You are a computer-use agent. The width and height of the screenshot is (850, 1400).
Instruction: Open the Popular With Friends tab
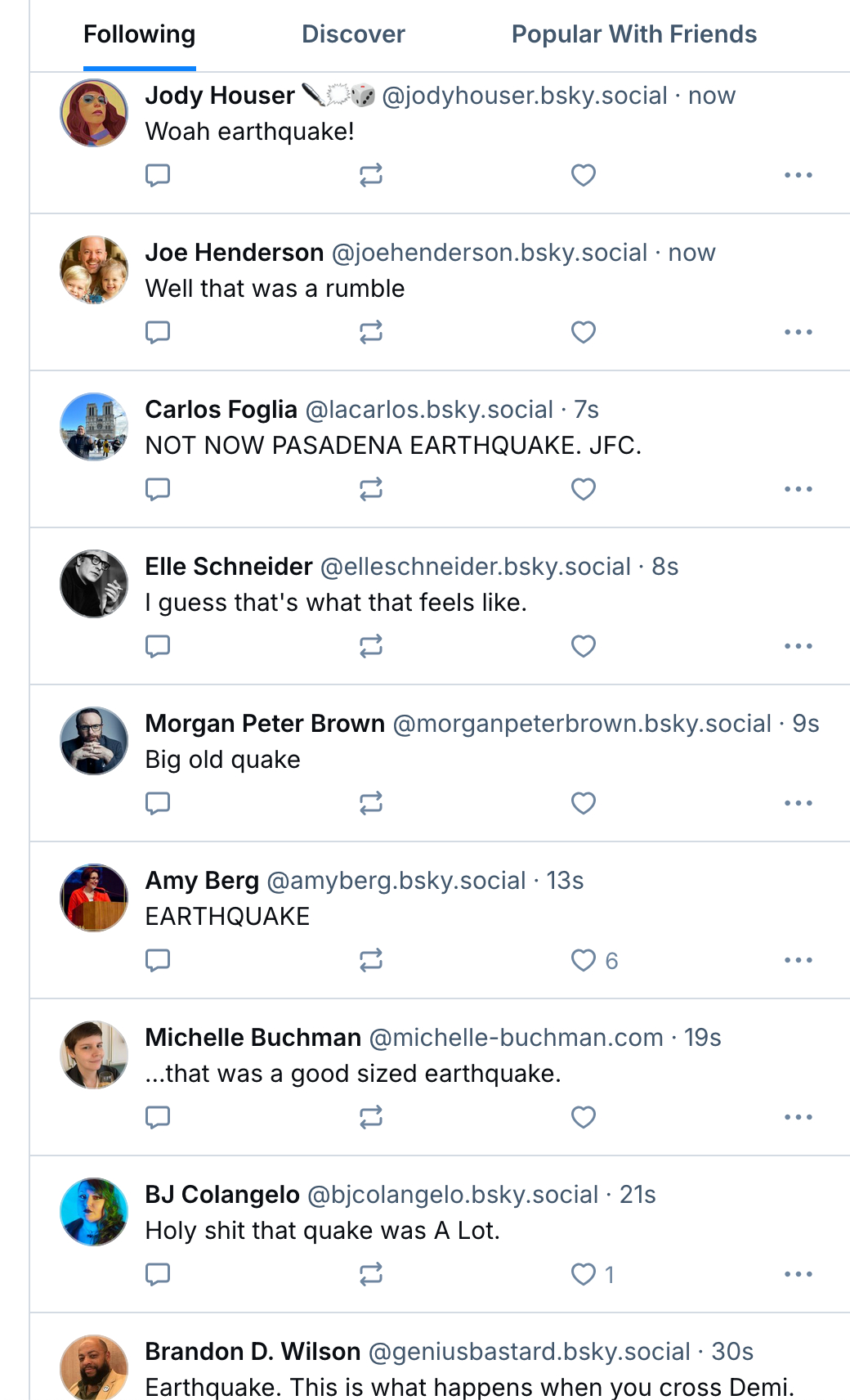point(634,34)
